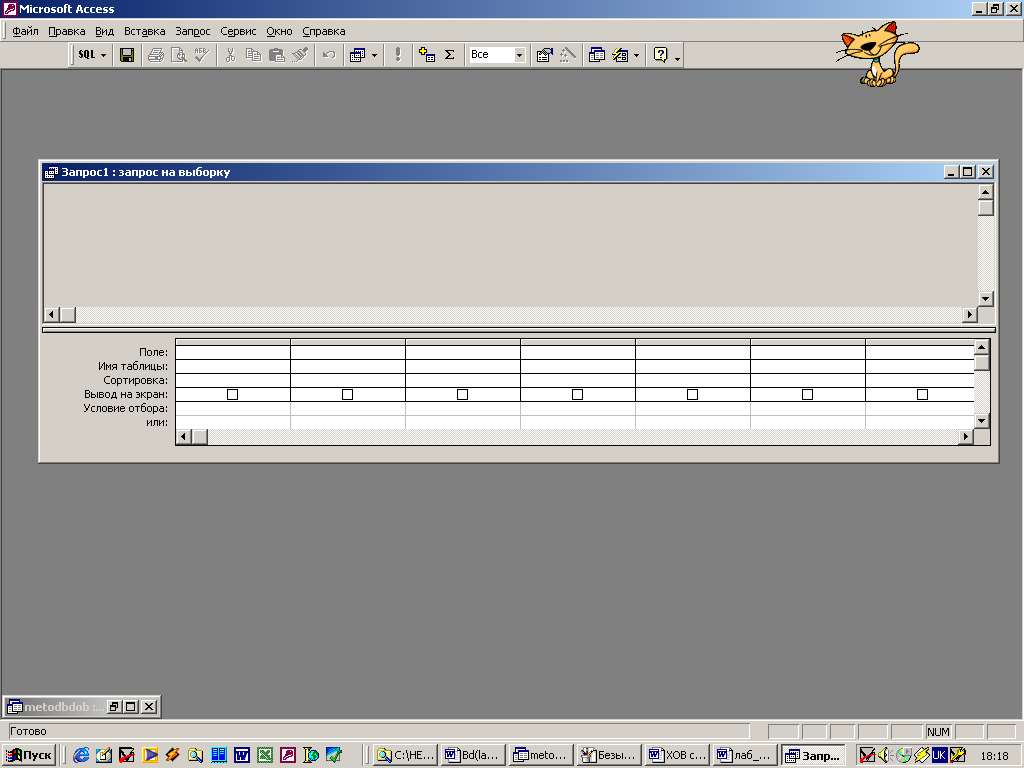Save the query with the floppy disk icon
1024x768 pixels.
point(127,55)
